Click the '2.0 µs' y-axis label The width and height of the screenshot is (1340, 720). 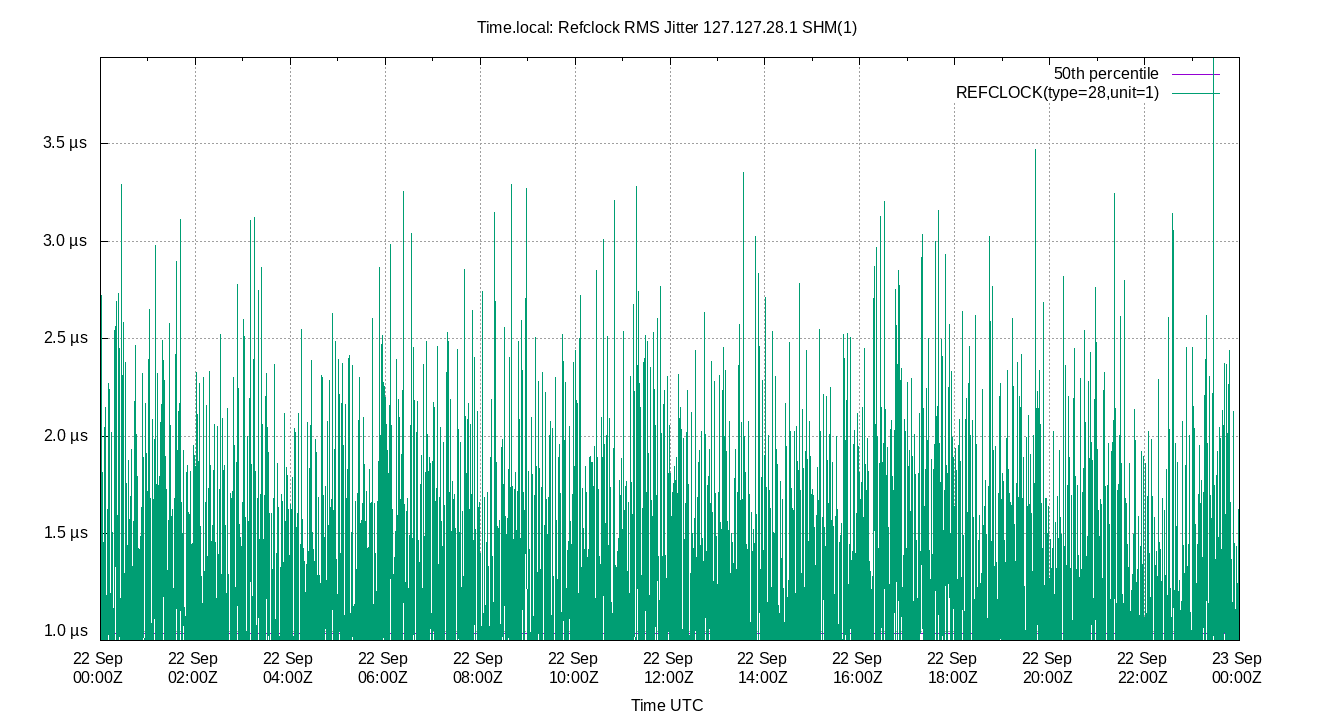64,436
